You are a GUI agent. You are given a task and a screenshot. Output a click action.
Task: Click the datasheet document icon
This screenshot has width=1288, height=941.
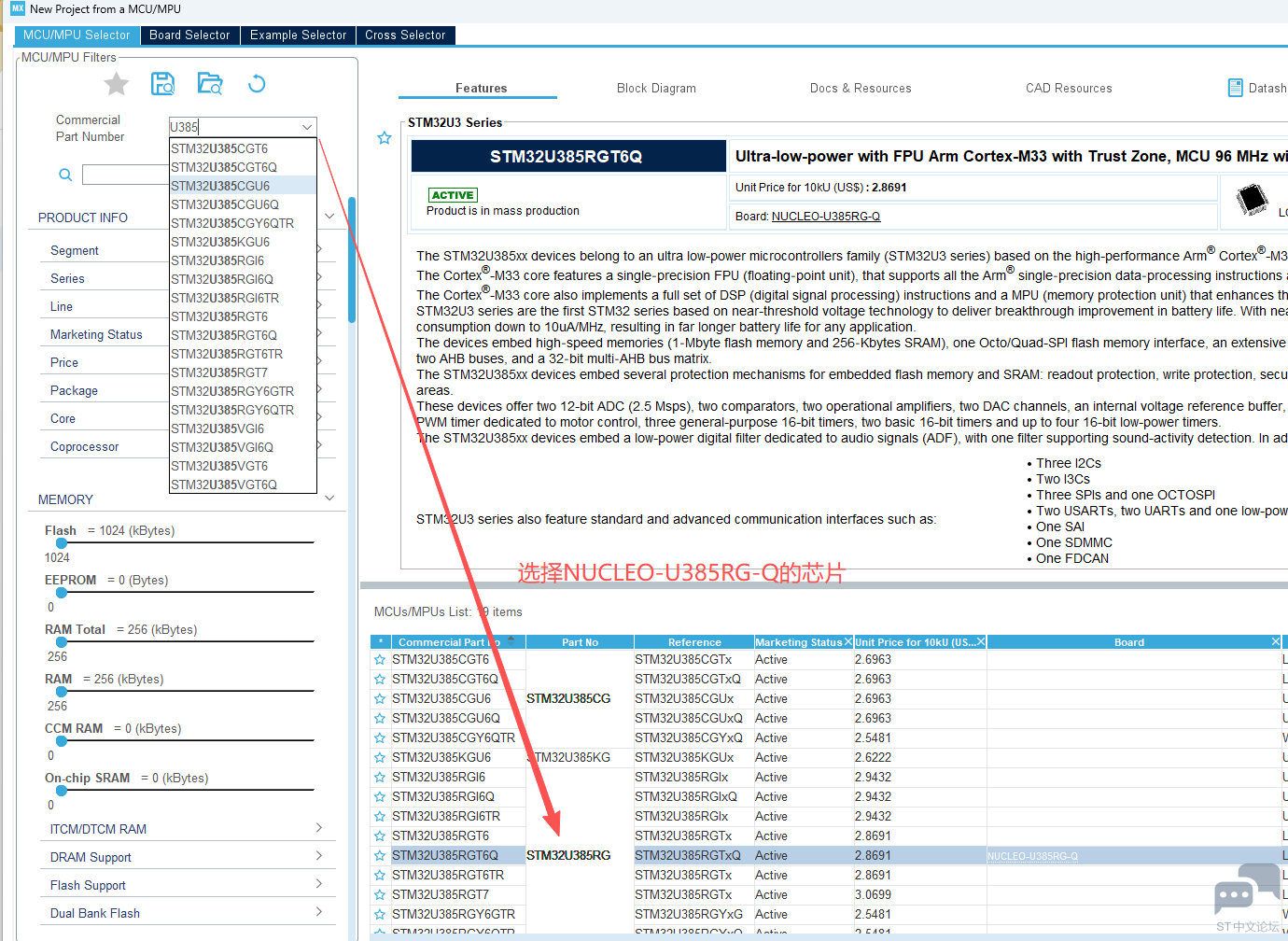pos(1235,88)
